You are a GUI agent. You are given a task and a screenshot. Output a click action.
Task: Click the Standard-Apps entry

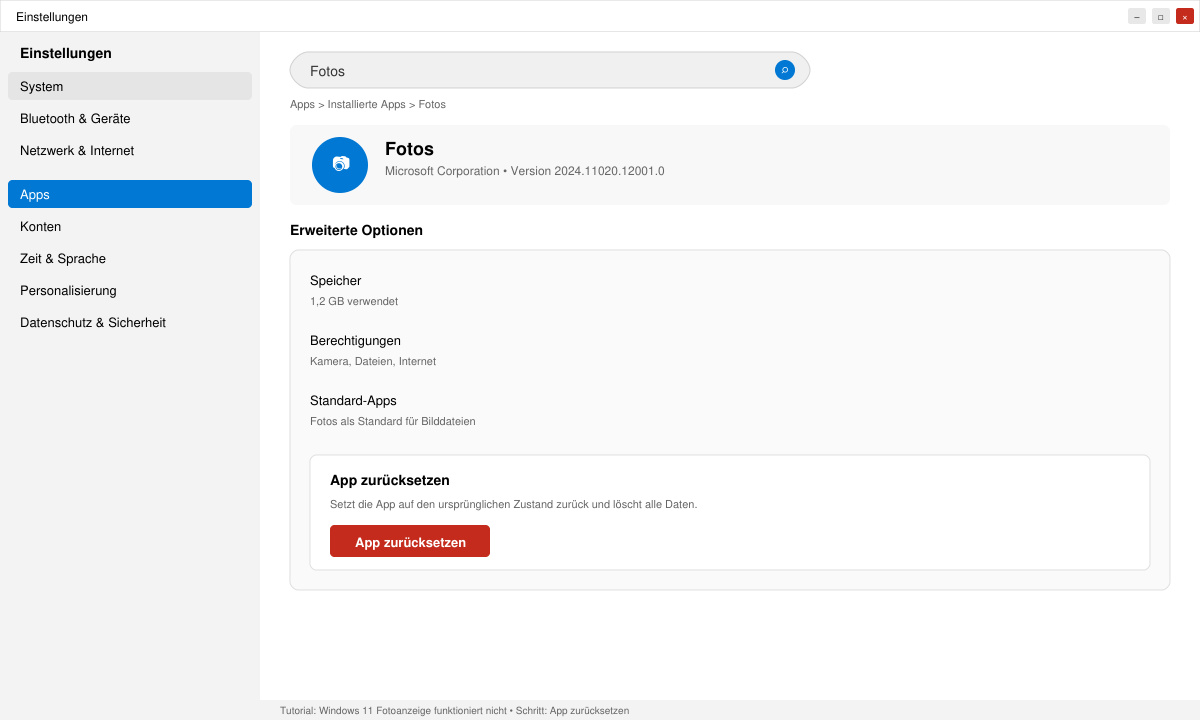pyautogui.click(x=353, y=401)
